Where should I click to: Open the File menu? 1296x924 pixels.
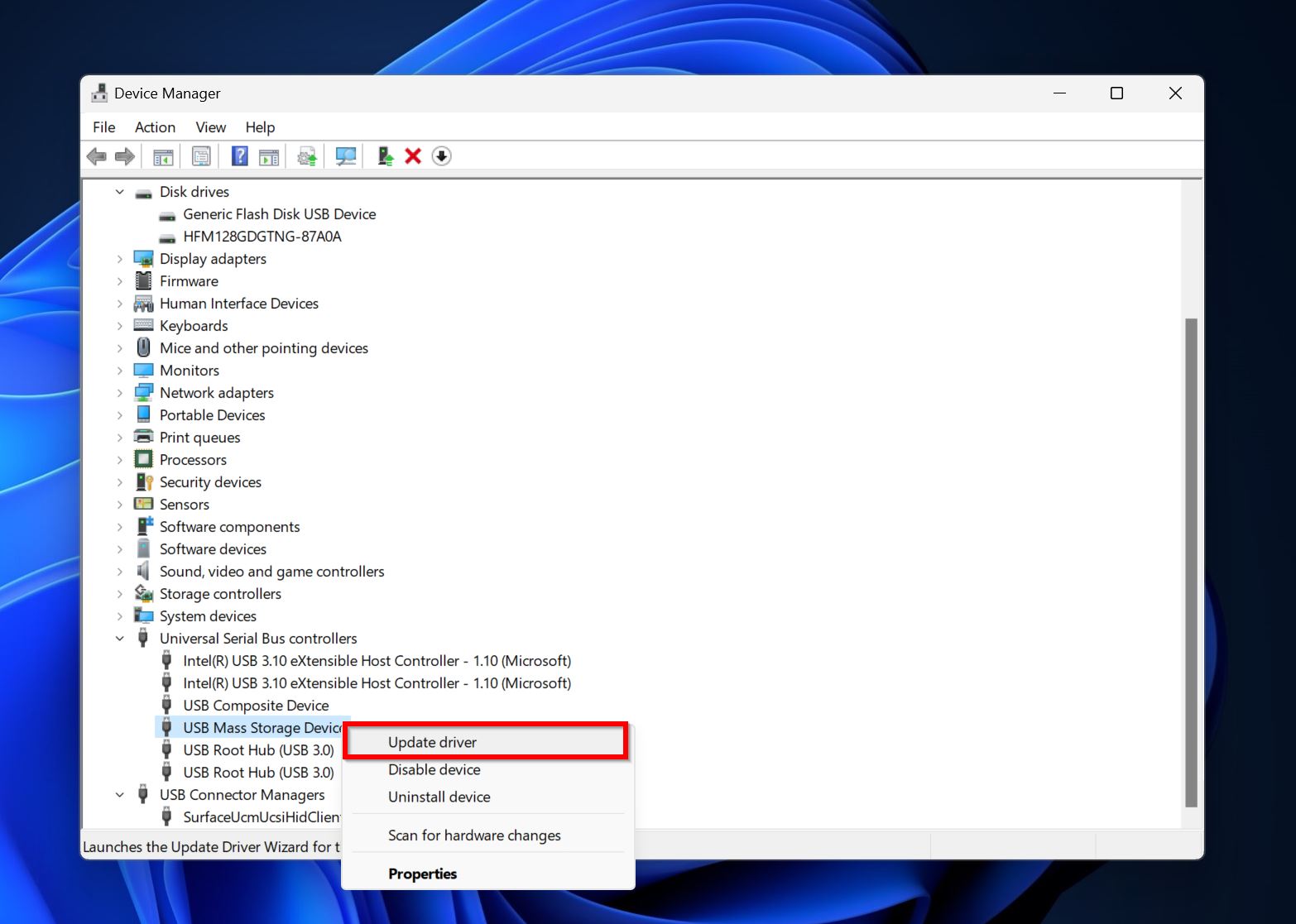tap(104, 127)
